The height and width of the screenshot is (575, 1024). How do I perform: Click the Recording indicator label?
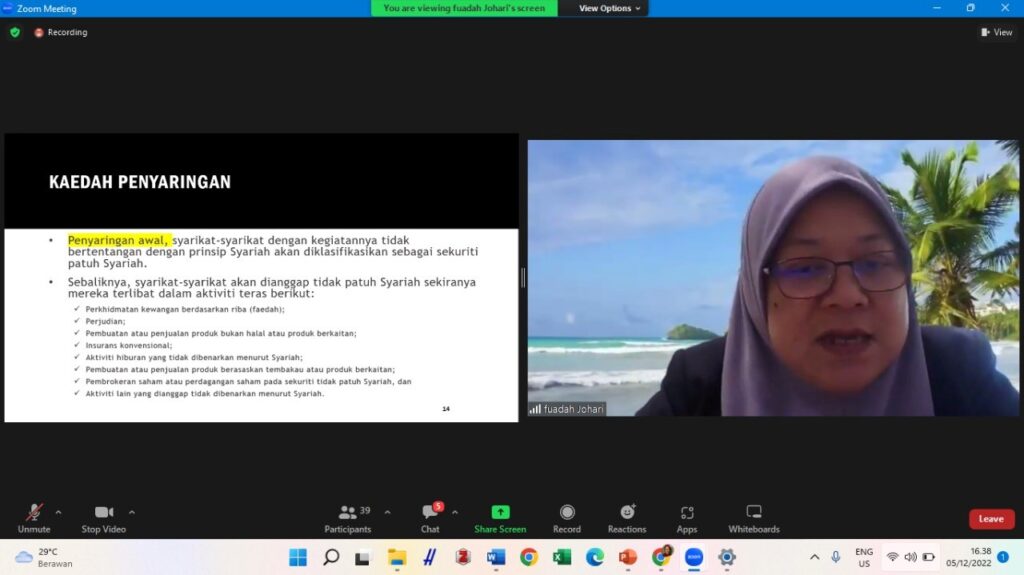[x=66, y=32]
